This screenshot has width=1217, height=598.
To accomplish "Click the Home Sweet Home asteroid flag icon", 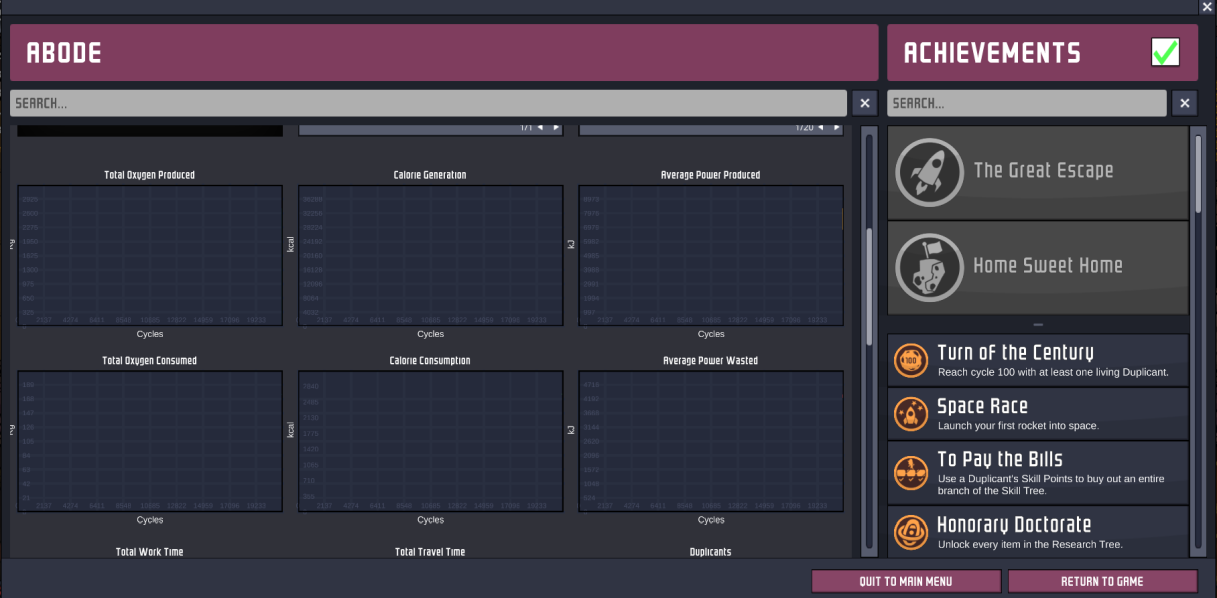I will [929, 267].
